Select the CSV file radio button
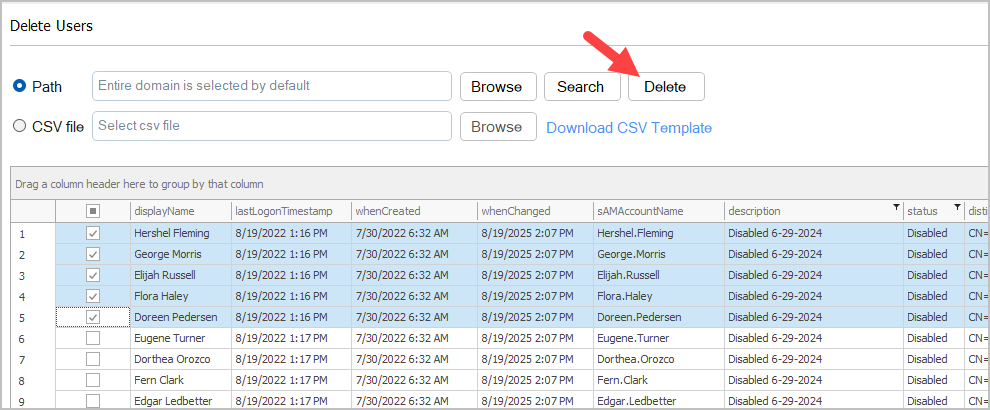 click(19, 126)
